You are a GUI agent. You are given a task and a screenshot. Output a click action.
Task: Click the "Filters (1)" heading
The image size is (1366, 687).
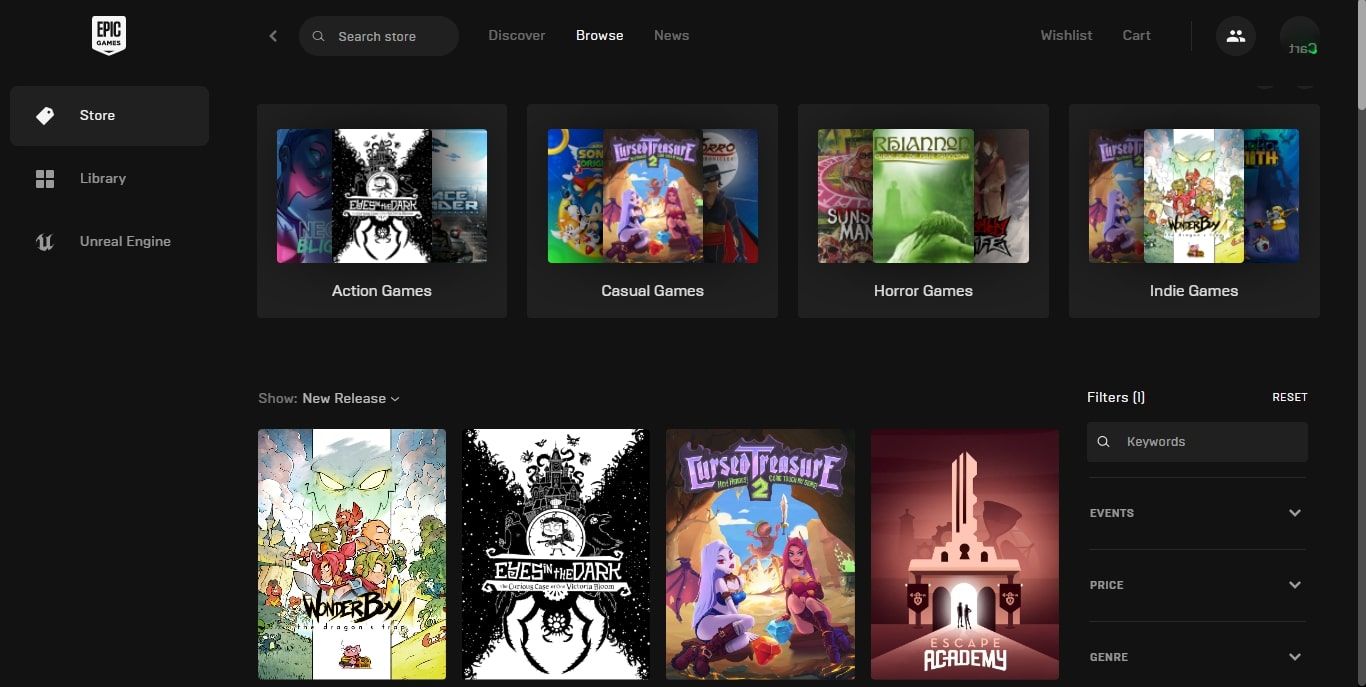1116,397
